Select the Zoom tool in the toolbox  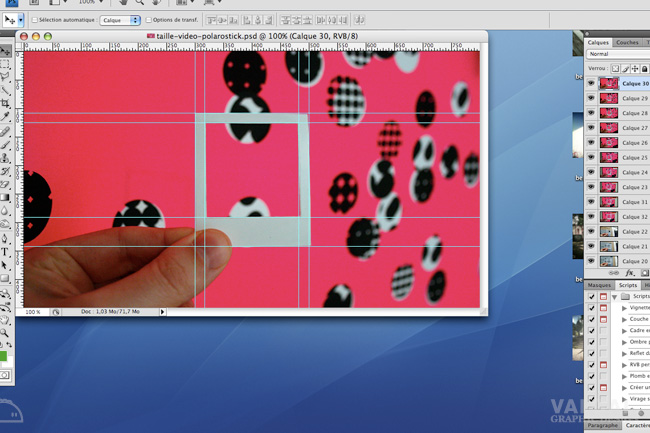[5, 333]
